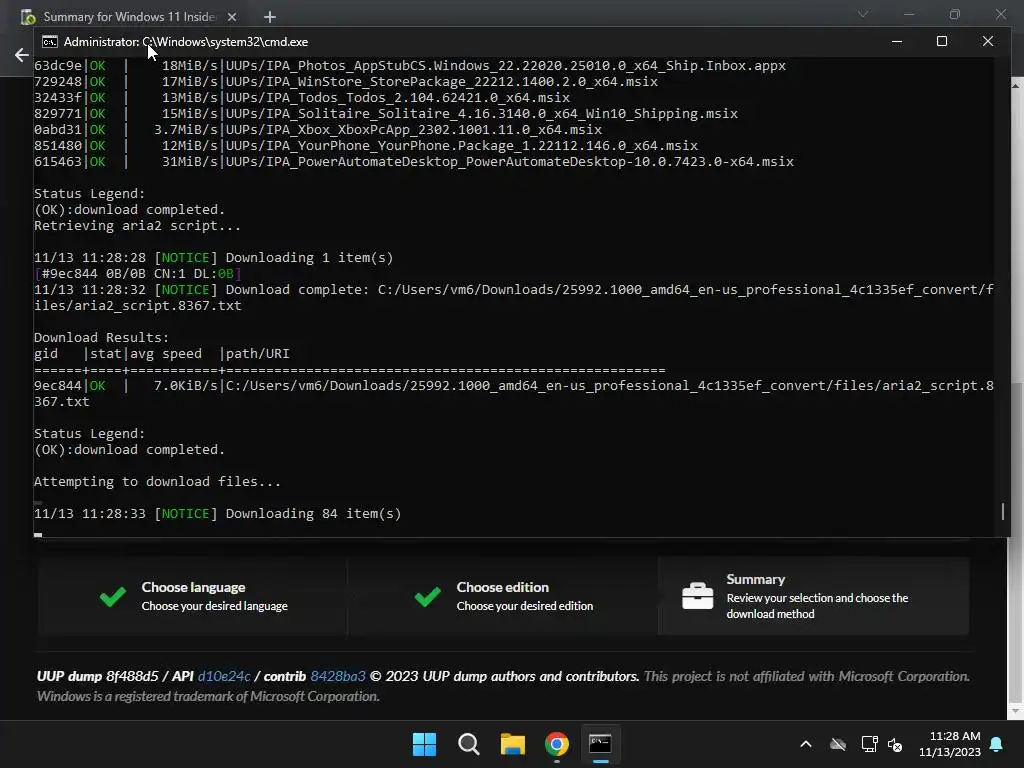The image size is (1024, 768).
Task: Click the 'Attempting to download files...' line
Action: [157, 481]
